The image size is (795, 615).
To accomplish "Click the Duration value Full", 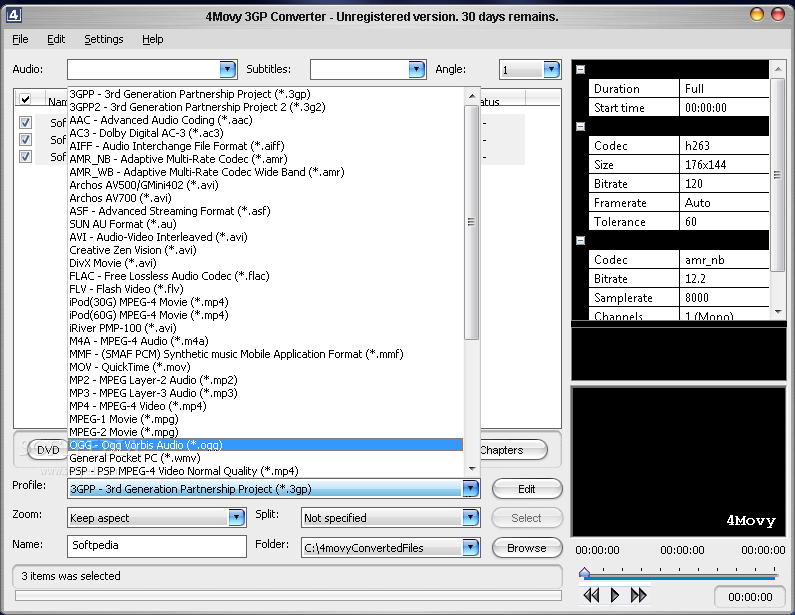I will pyautogui.click(x=724, y=89).
